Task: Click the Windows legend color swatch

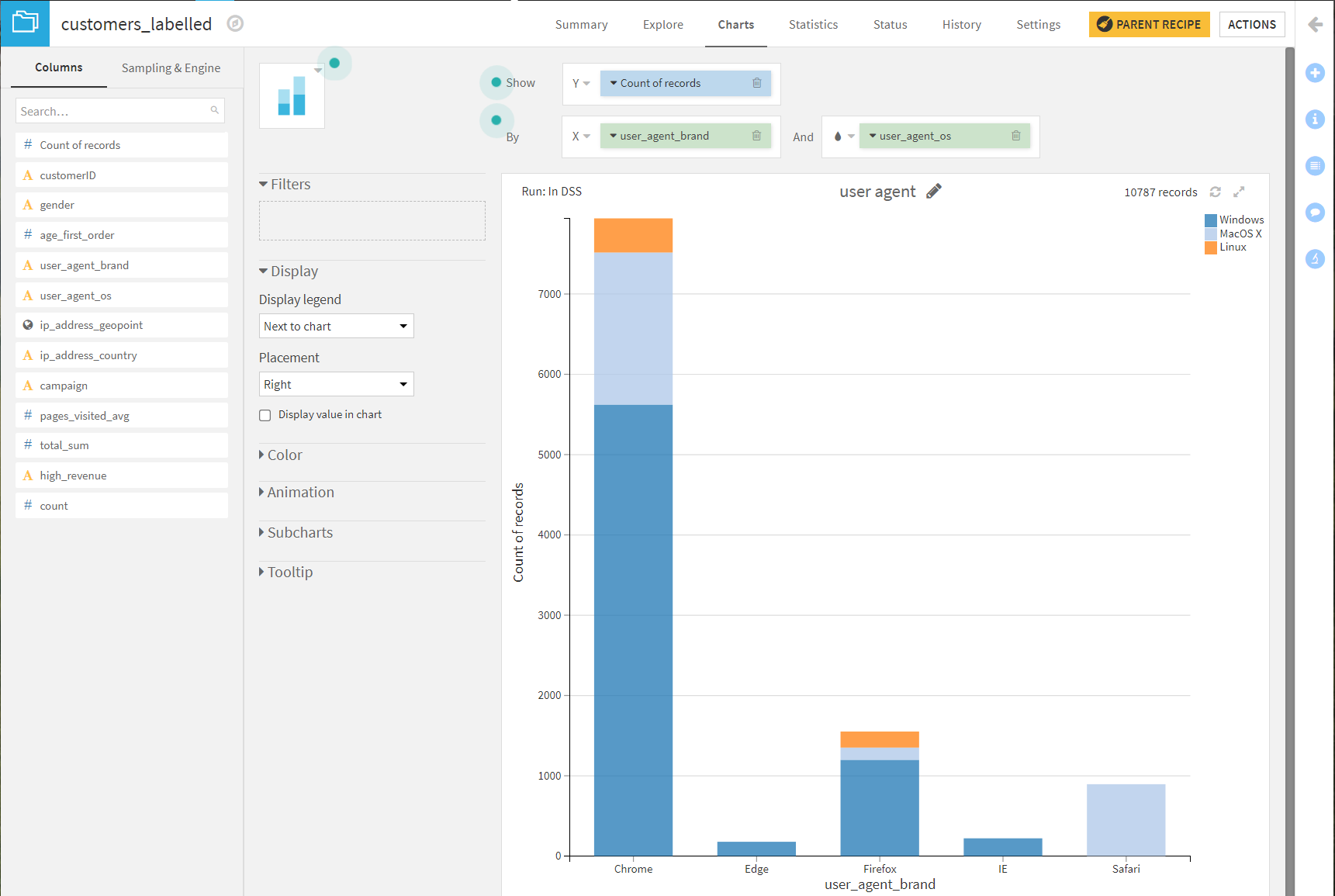Action: click(x=1210, y=220)
